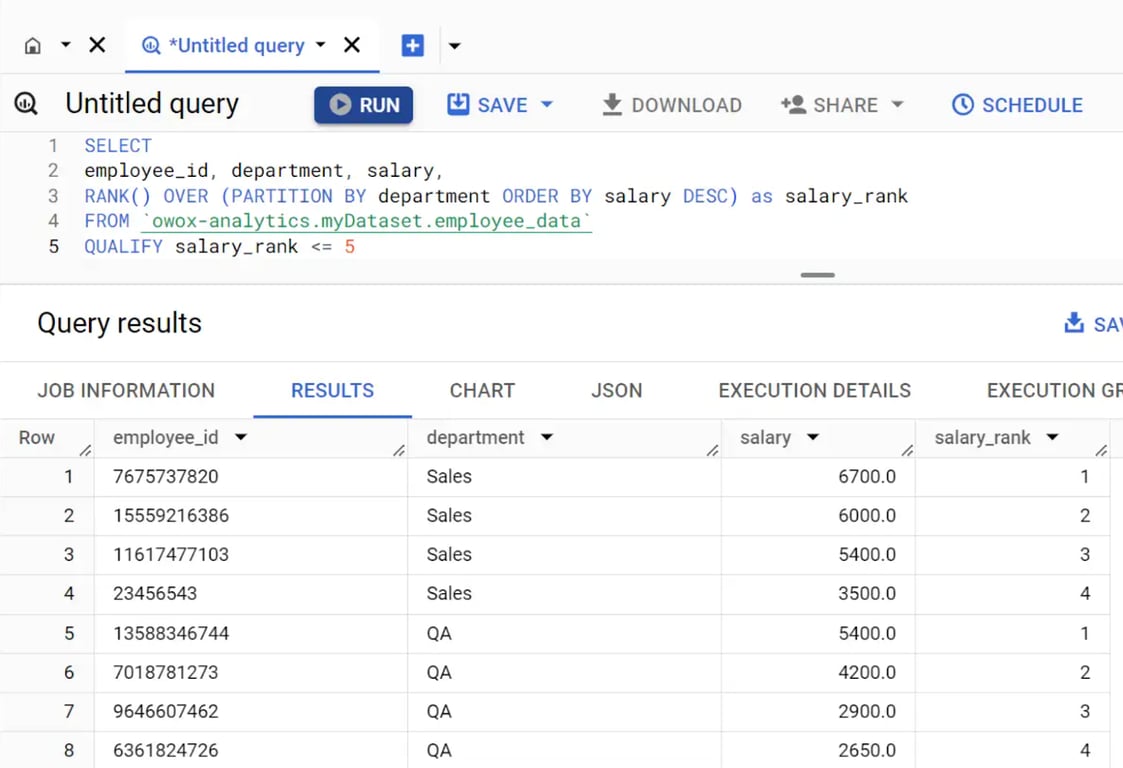This screenshot has height=768, width=1123.
Task: Click the home tab icon
Action: pos(32,46)
